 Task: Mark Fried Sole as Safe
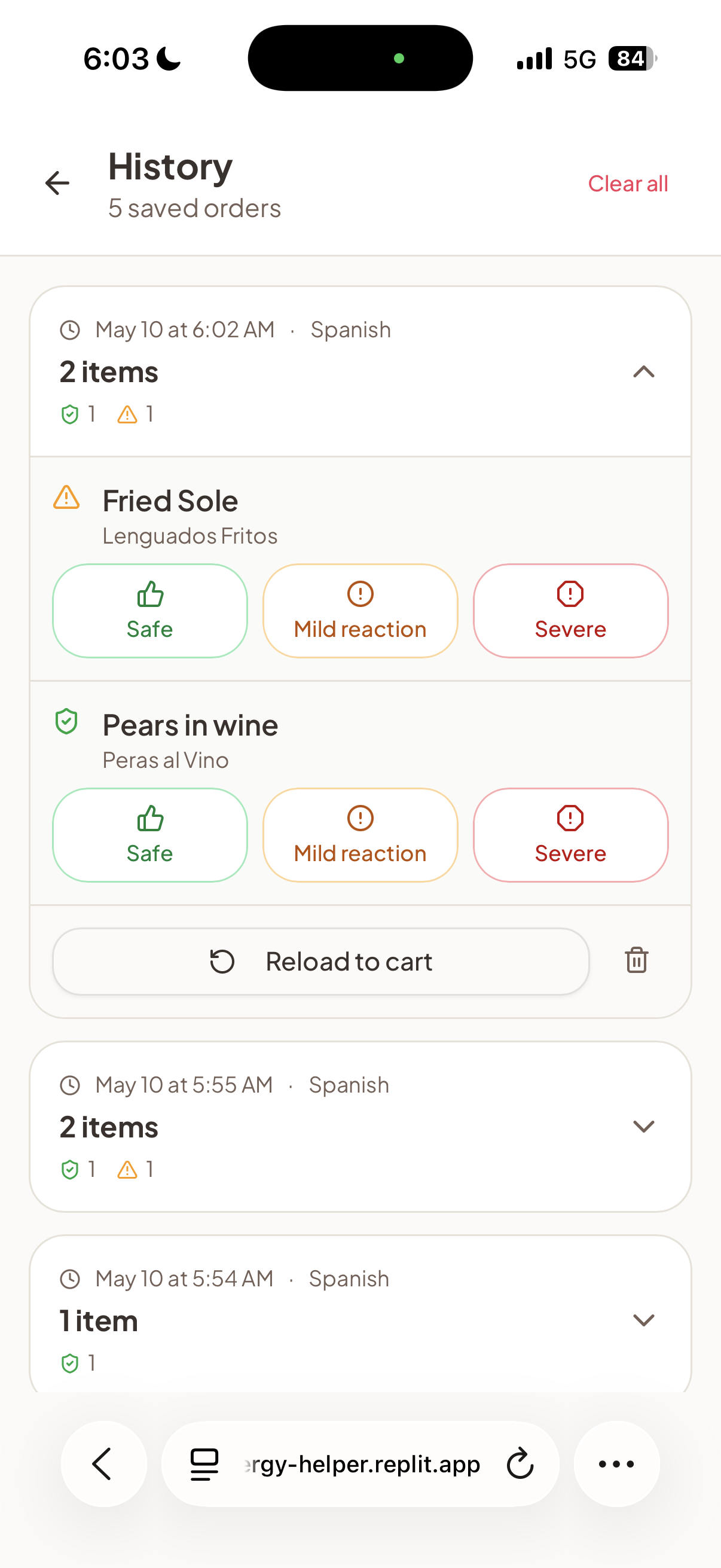click(150, 611)
